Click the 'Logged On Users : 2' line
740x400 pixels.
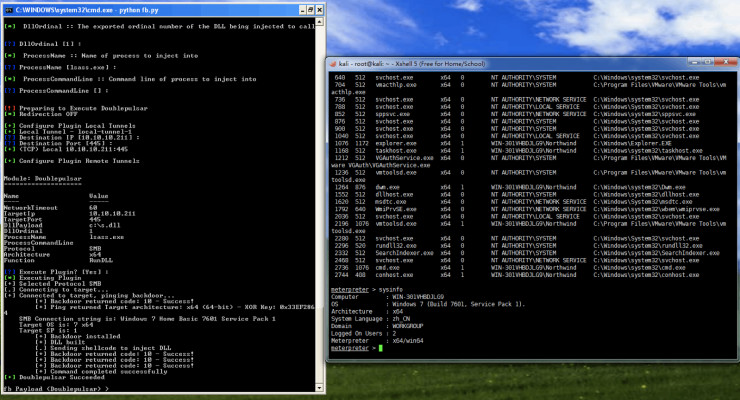[x=363, y=333]
